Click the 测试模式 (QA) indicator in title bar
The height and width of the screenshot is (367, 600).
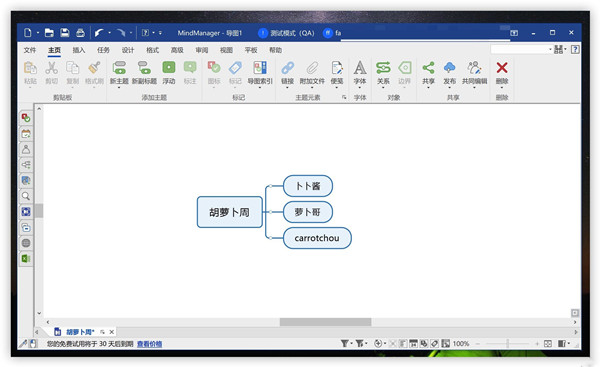pyautogui.click(x=287, y=33)
